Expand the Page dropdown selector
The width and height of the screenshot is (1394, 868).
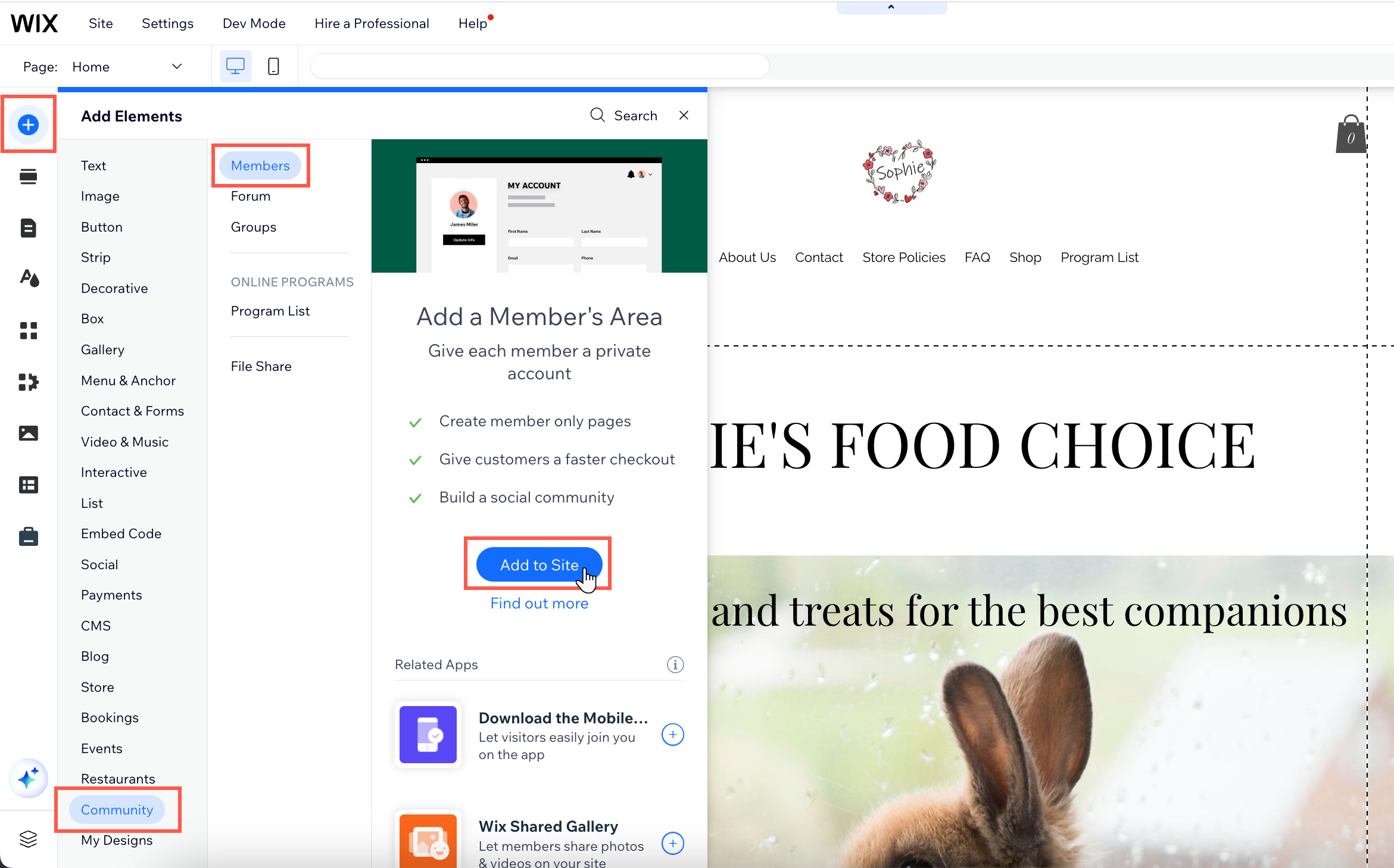[x=175, y=67]
